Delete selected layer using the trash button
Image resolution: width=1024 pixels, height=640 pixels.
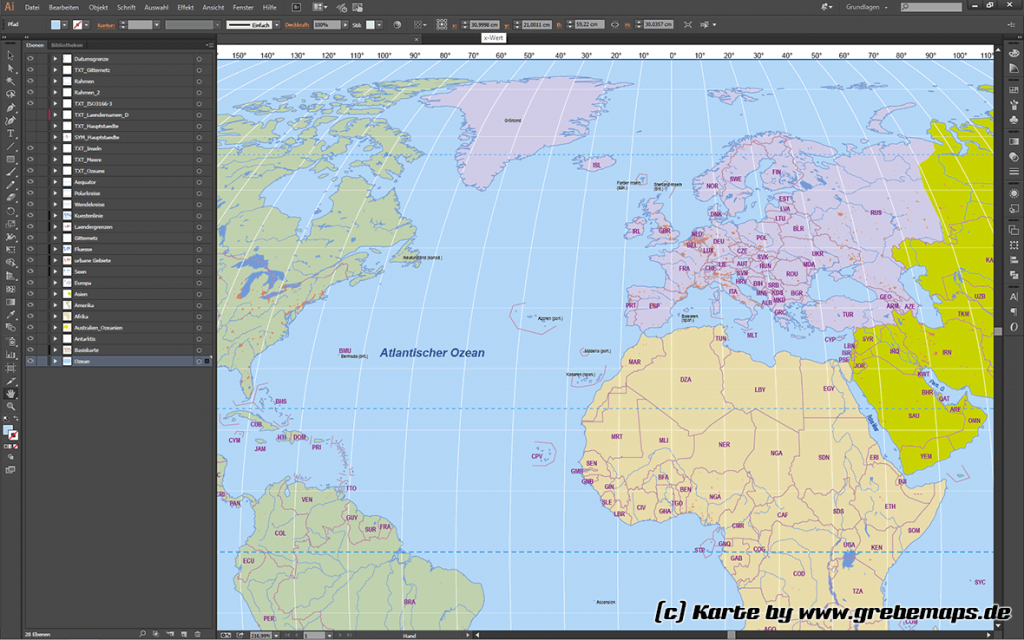[x=197, y=632]
